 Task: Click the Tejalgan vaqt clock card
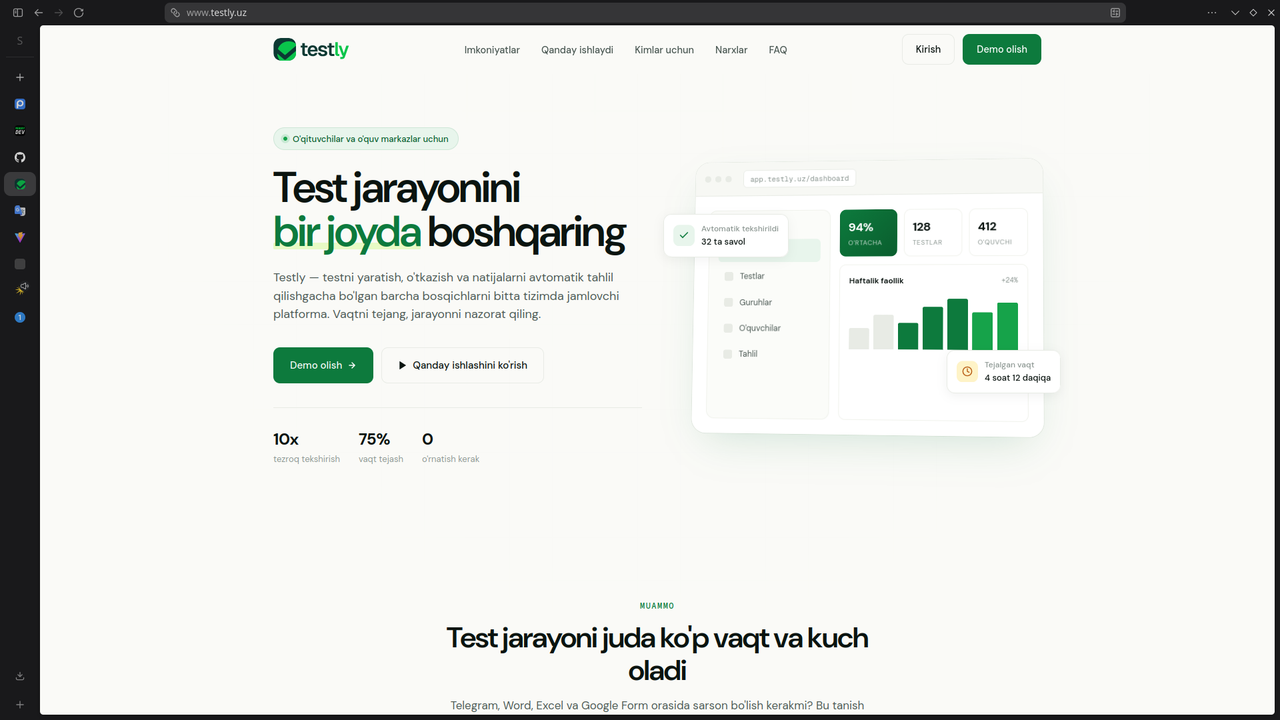click(1004, 371)
